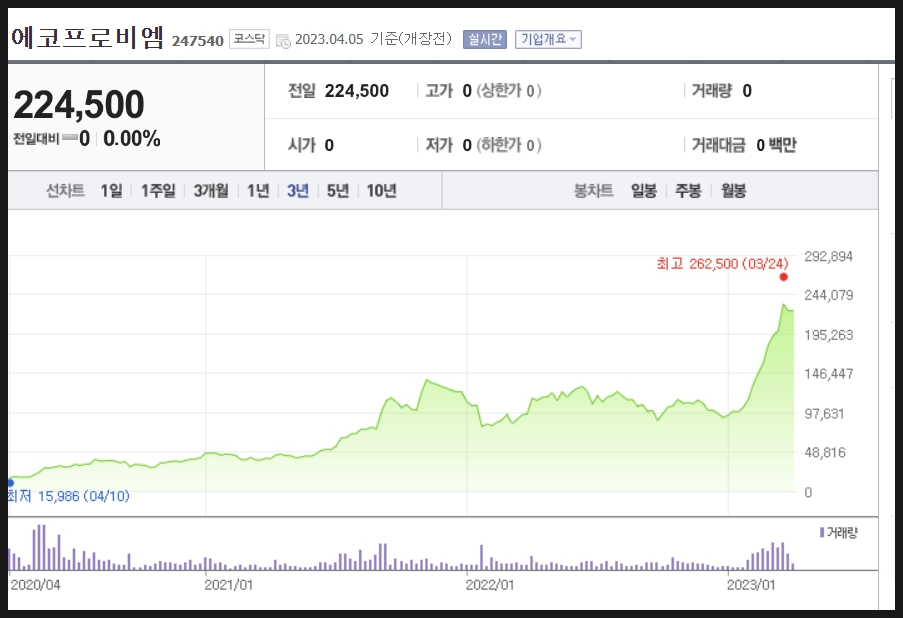
Task: Click the 선차트 label
Action: (x=65, y=191)
